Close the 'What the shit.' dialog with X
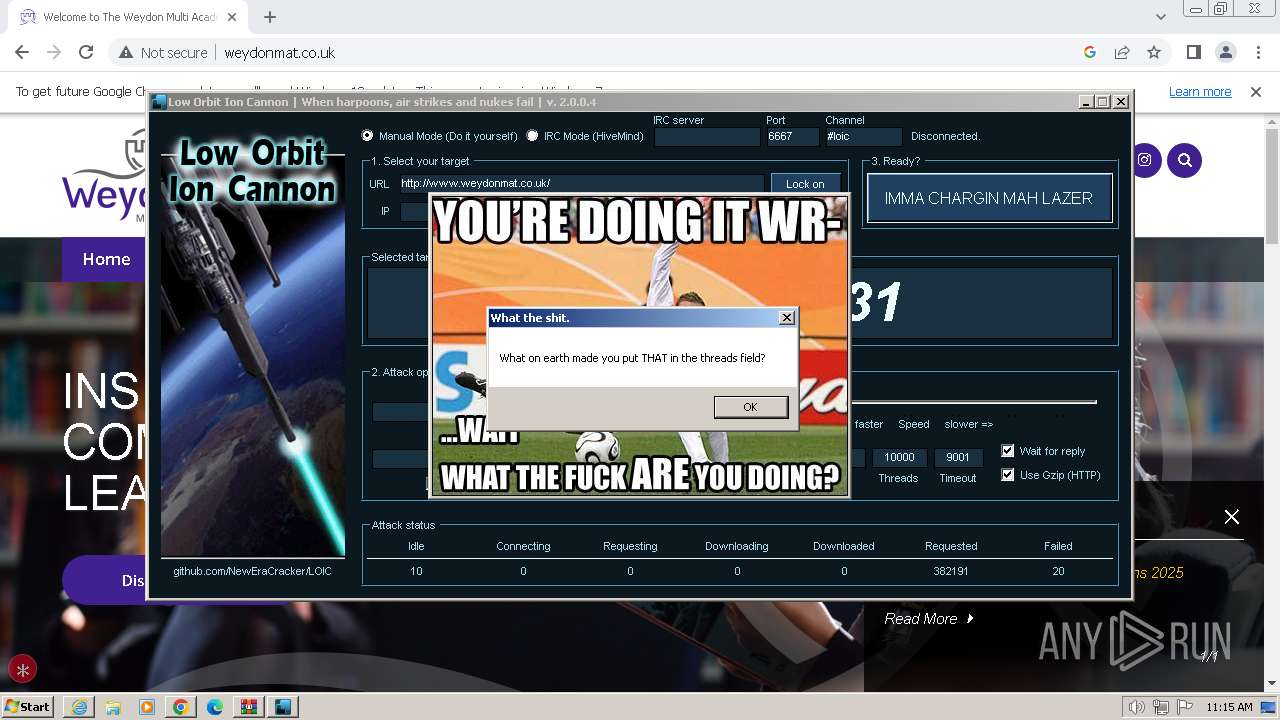The width and height of the screenshot is (1280, 720). pyautogui.click(x=787, y=317)
